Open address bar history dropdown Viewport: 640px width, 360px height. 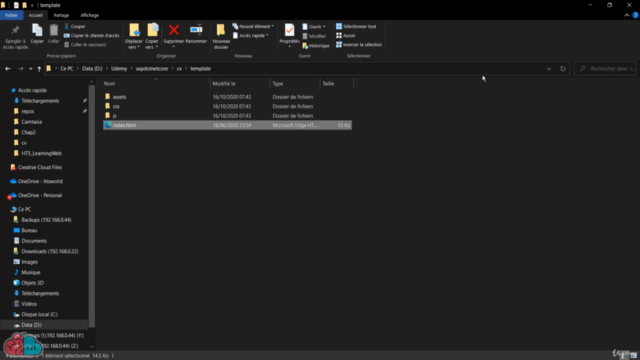[549, 69]
